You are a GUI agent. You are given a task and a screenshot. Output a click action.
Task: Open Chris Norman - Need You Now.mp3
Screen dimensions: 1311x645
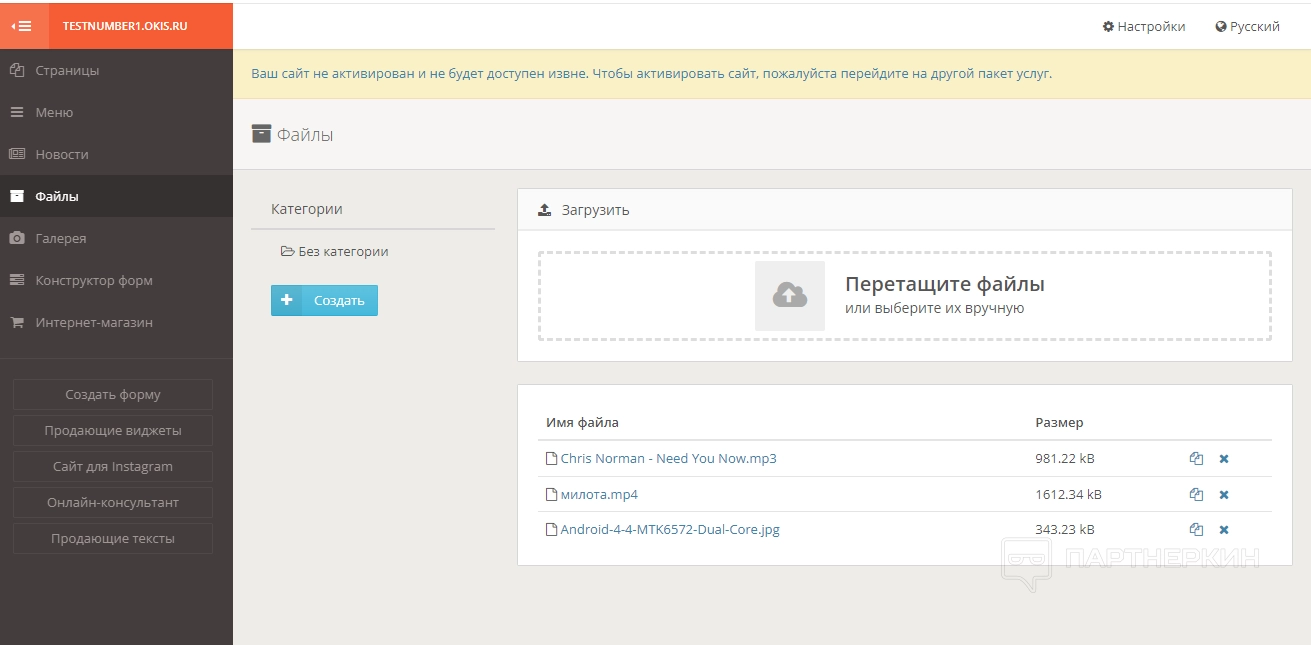click(668, 459)
